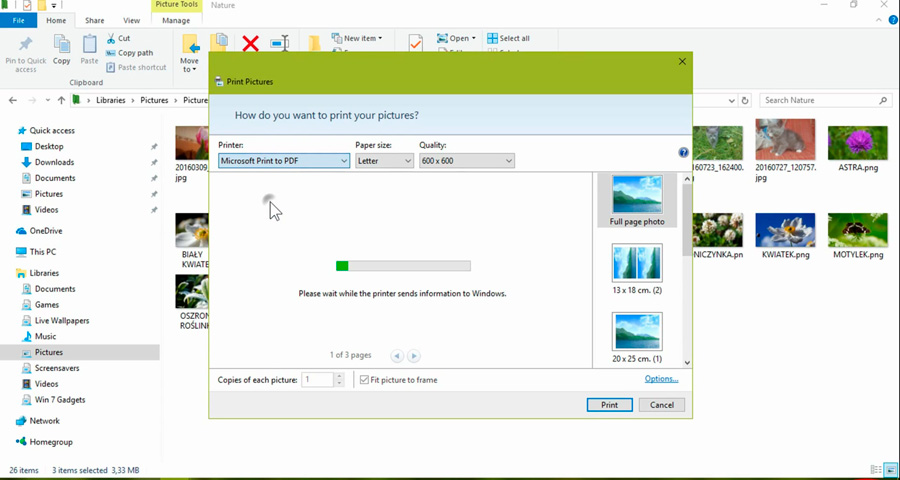900x480 pixels.
Task: Select Network in navigation pane
Action: click(44, 421)
